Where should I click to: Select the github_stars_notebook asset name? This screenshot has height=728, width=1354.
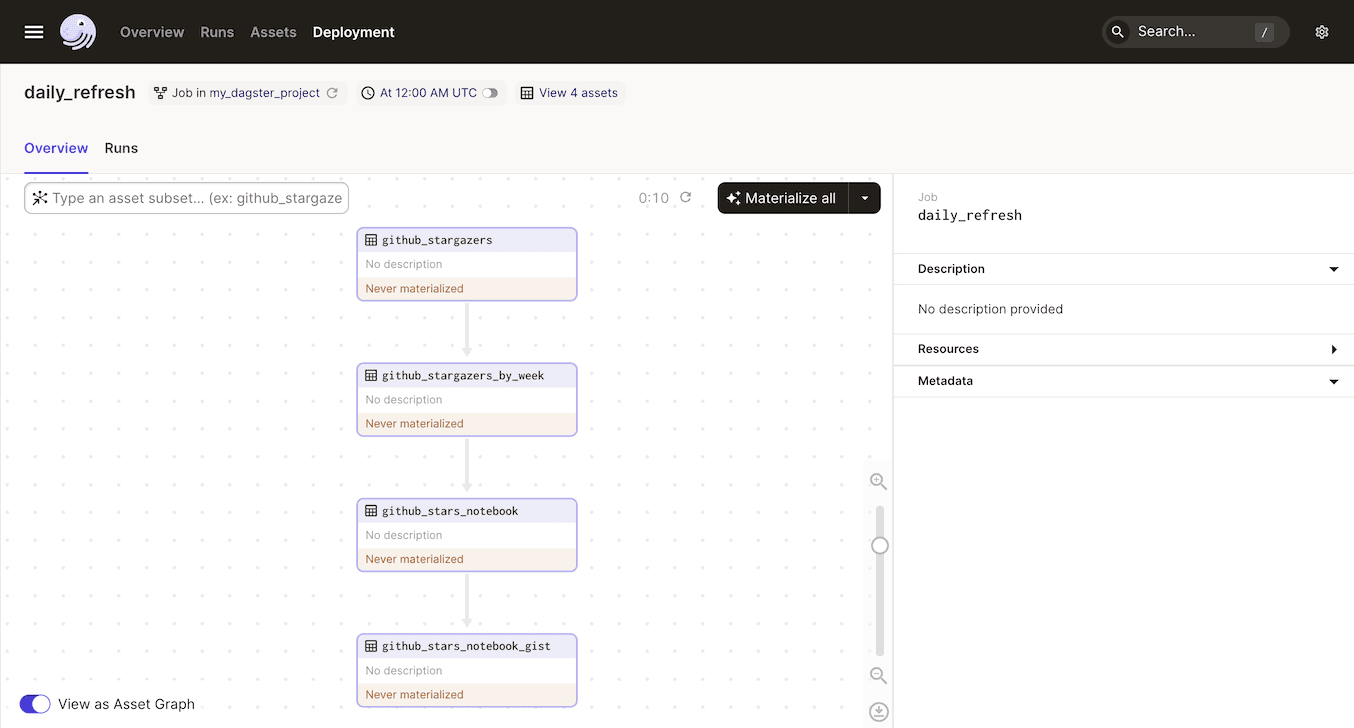point(450,511)
